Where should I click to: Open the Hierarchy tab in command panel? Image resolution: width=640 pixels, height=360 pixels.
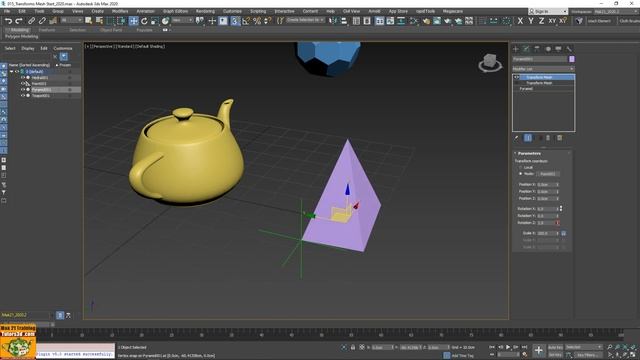tap(537, 49)
